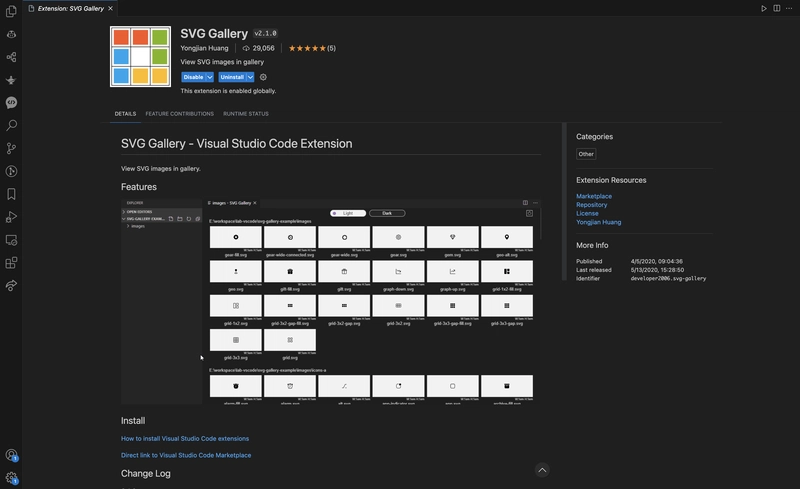Open the code chat bubble view

click(x=11, y=103)
